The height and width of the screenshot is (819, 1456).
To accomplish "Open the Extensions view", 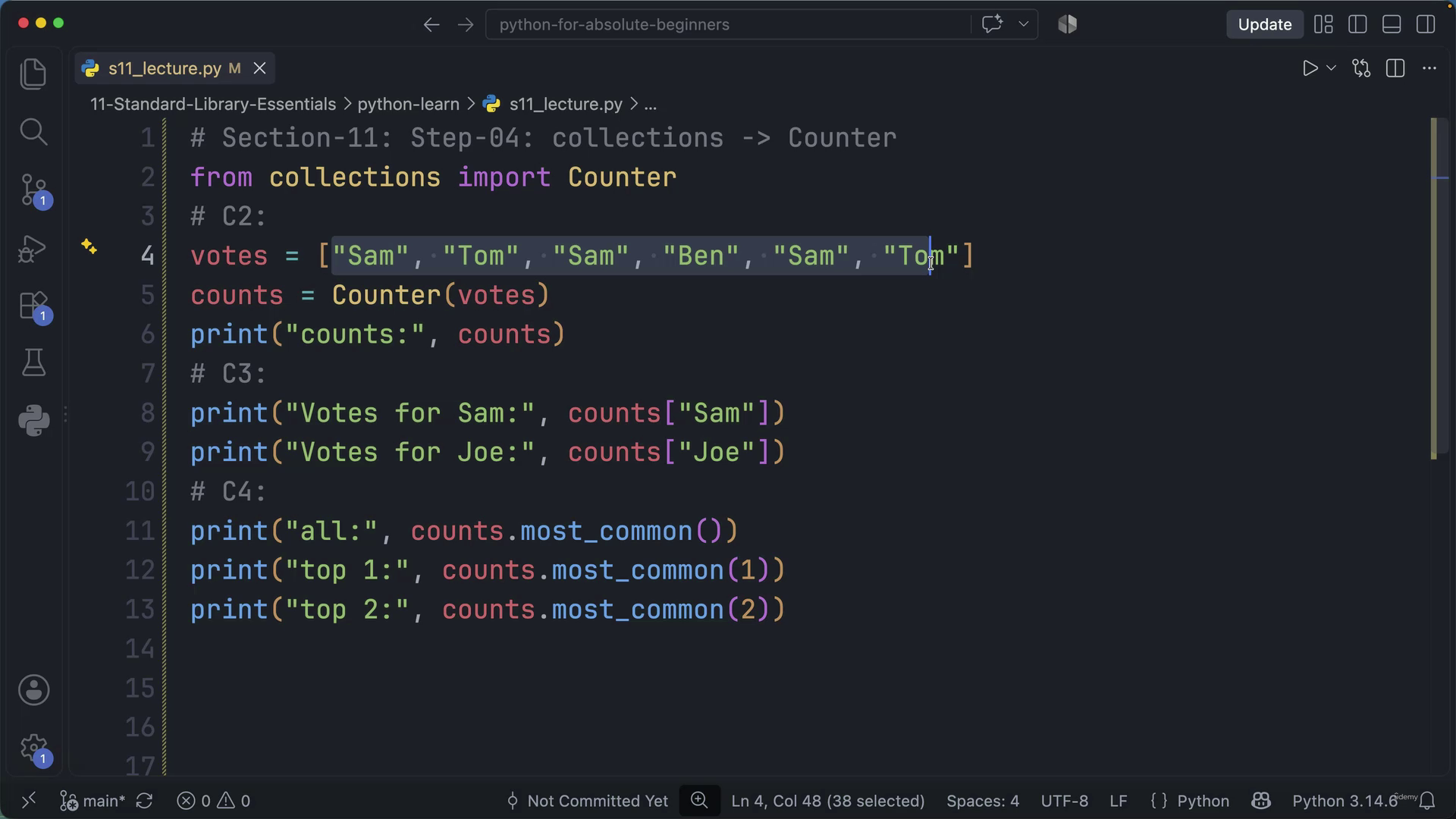I will 33,306.
